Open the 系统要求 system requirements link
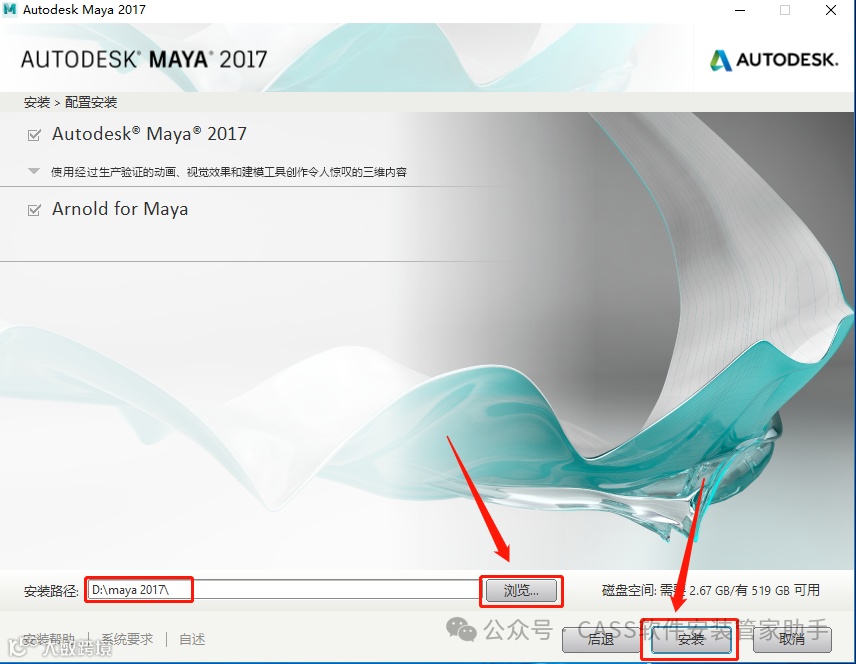Screen dimensions: 856x664 pos(127,639)
